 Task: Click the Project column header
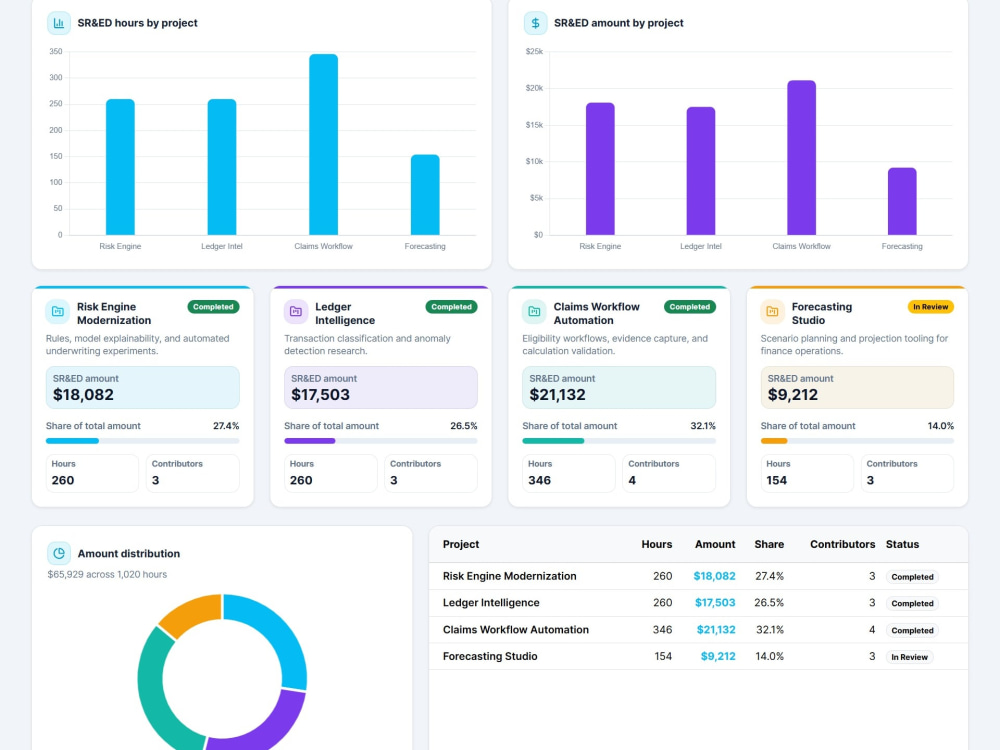pos(461,544)
